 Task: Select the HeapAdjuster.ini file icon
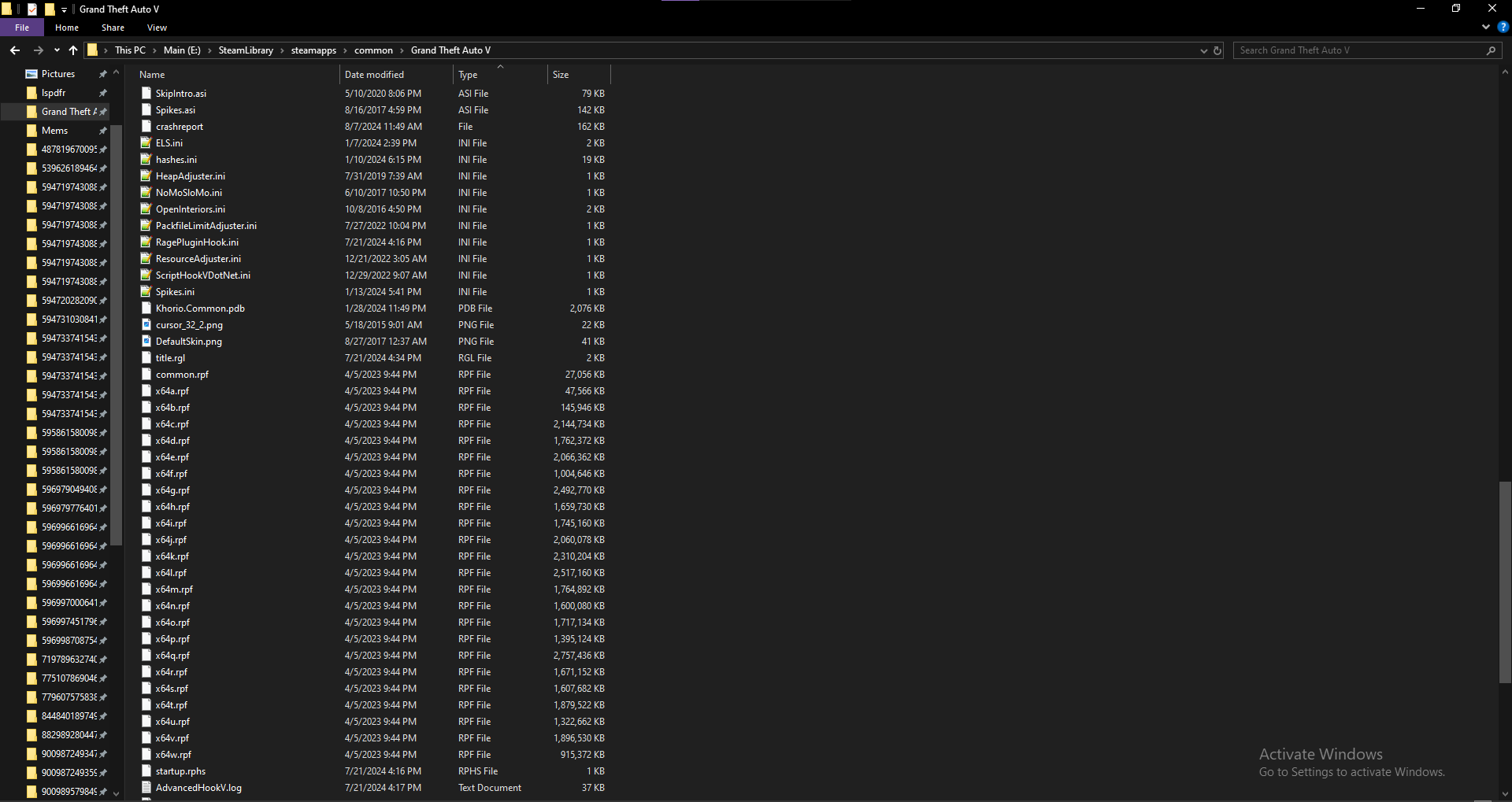pos(146,176)
